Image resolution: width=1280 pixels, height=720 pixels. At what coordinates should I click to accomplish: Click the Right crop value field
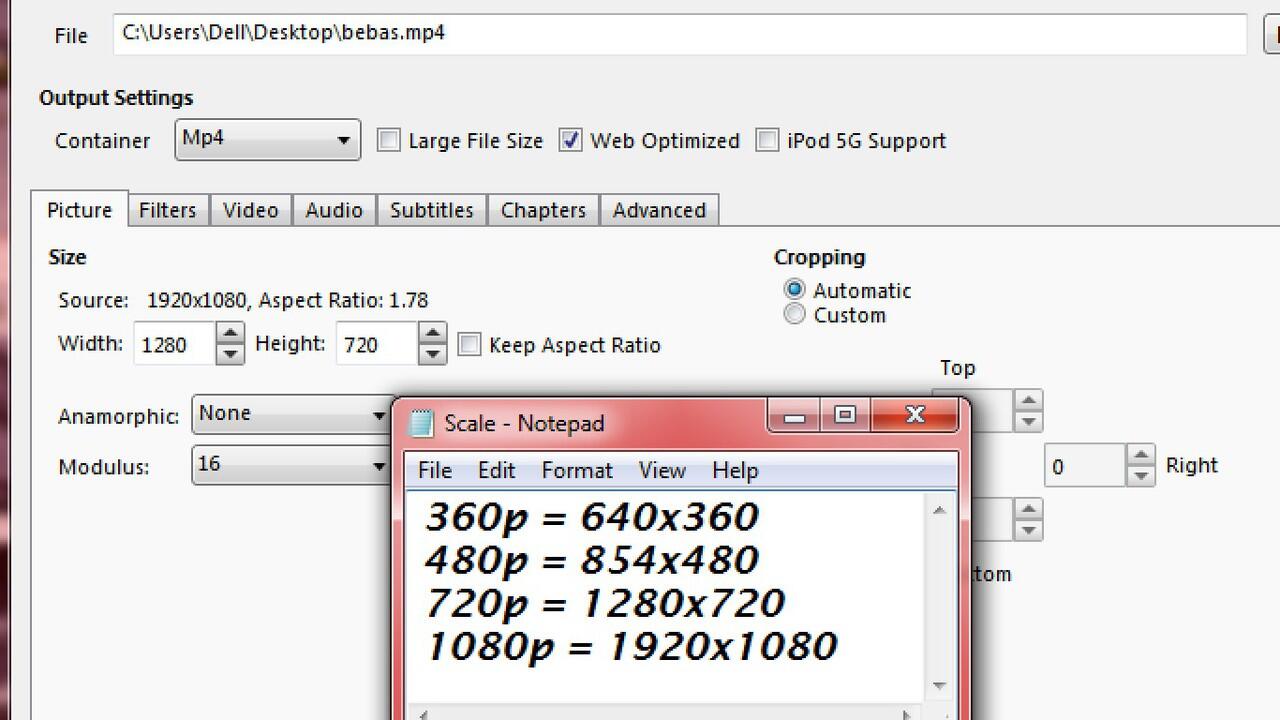(x=1086, y=466)
